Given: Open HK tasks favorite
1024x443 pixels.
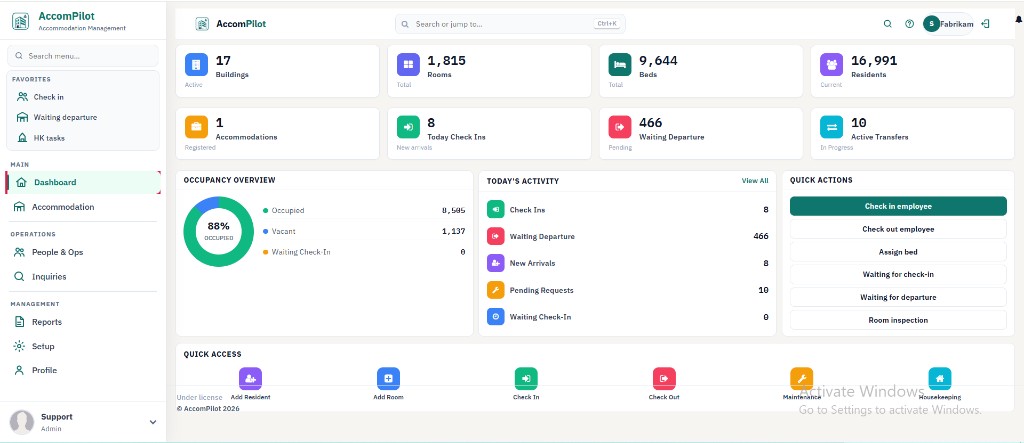Looking at the screenshot, I should click(84, 138).
